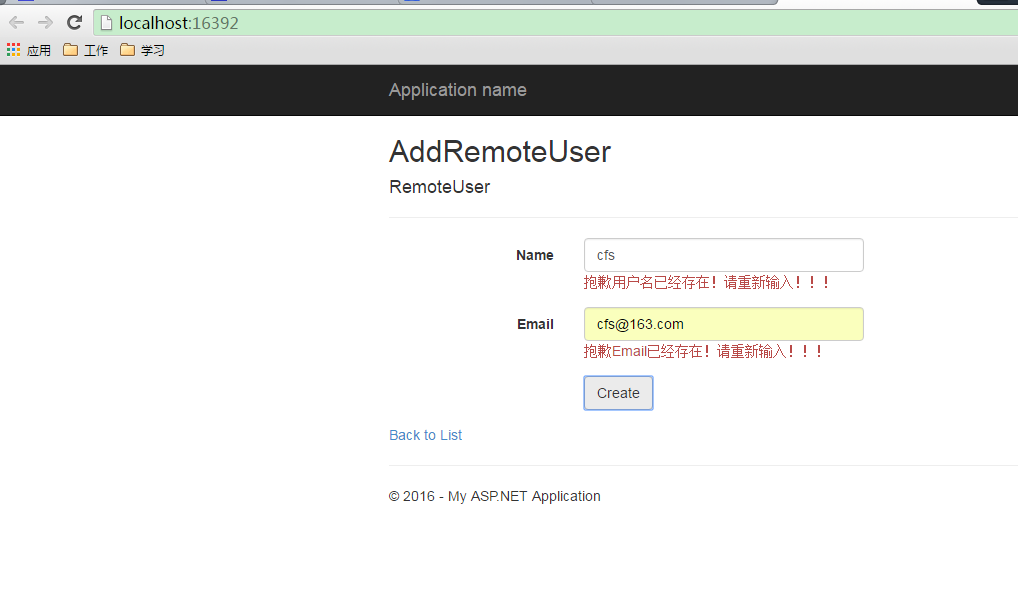Image resolution: width=1018 pixels, height=598 pixels.
Task: Click the RemoteUser subheading text
Action: (x=440, y=187)
